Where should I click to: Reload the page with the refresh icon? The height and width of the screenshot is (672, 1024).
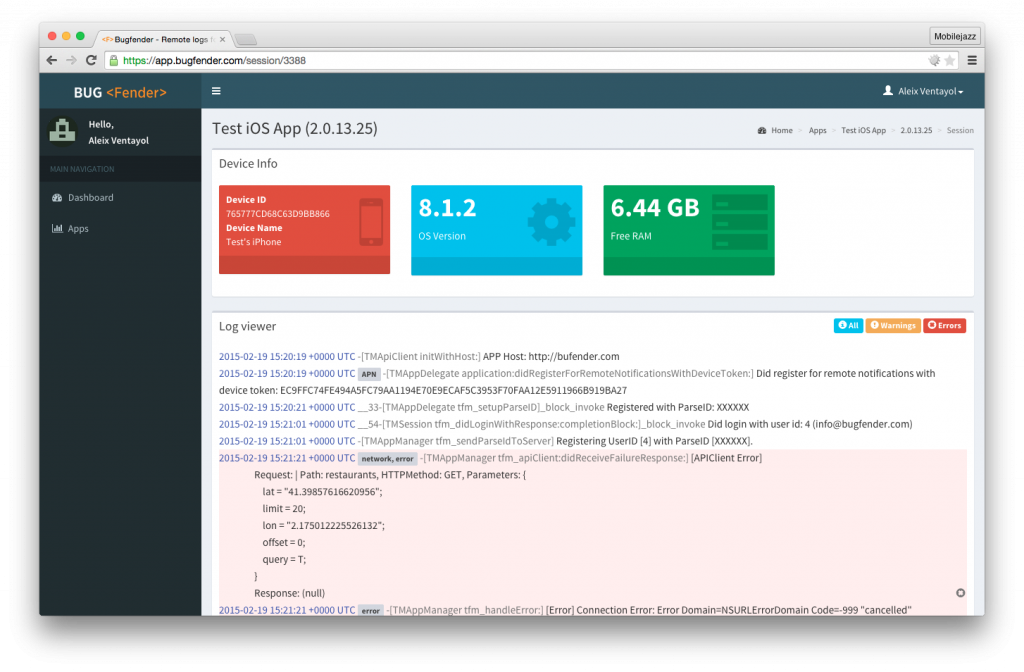91,60
